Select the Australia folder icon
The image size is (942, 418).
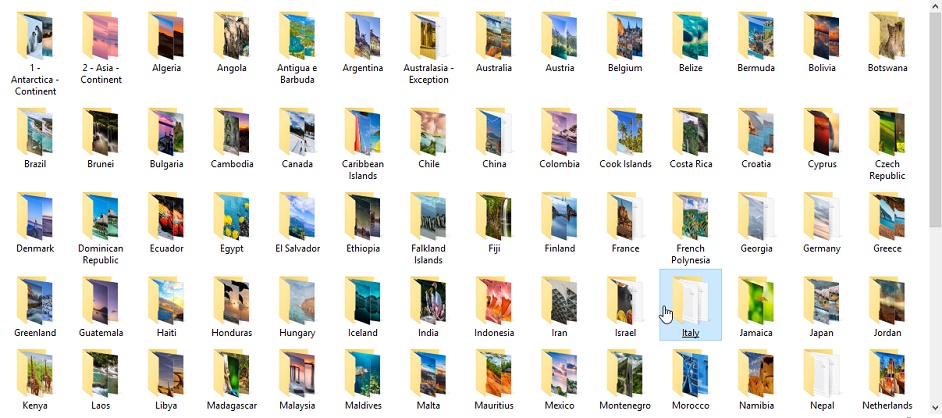pyautogui.click(x=494, y=35)
